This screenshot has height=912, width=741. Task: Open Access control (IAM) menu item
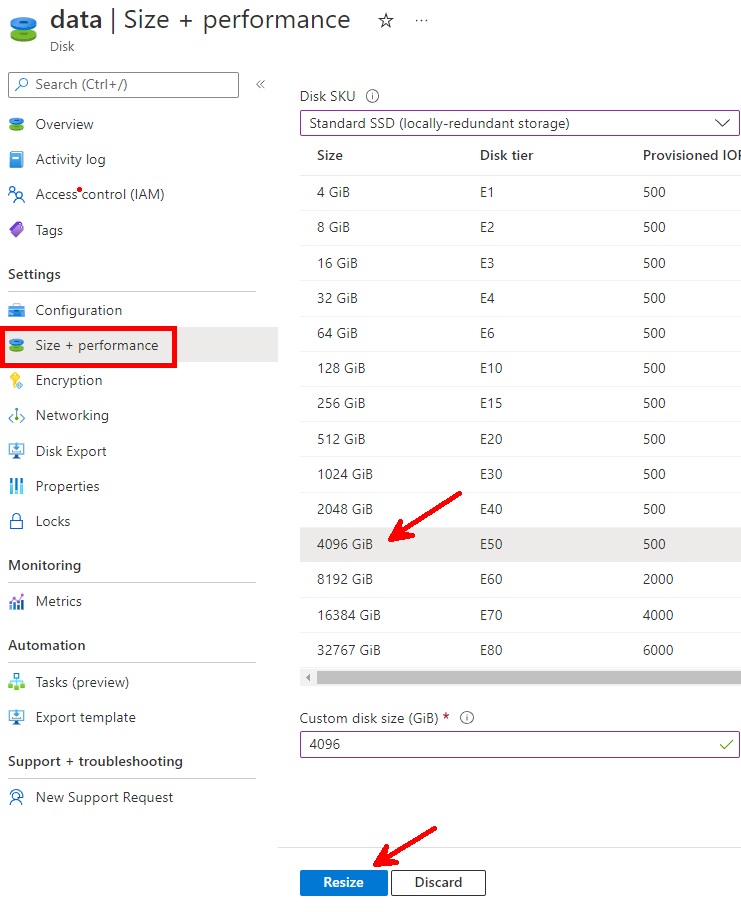coord(100,194)
